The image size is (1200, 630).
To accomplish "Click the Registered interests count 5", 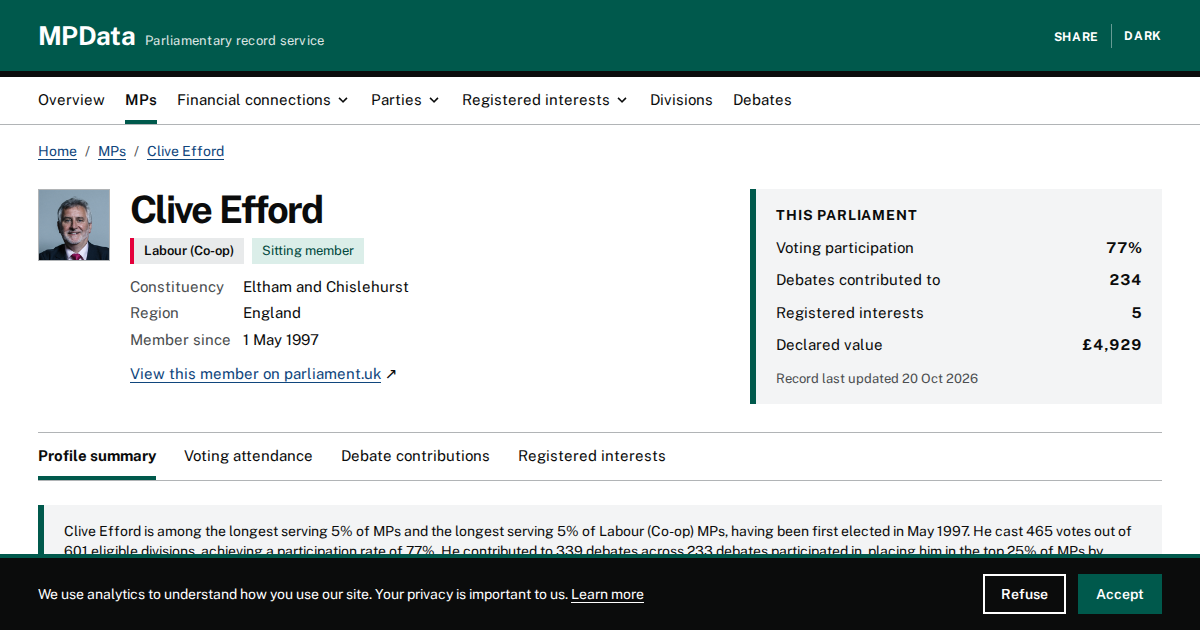I will [1136, 313].
